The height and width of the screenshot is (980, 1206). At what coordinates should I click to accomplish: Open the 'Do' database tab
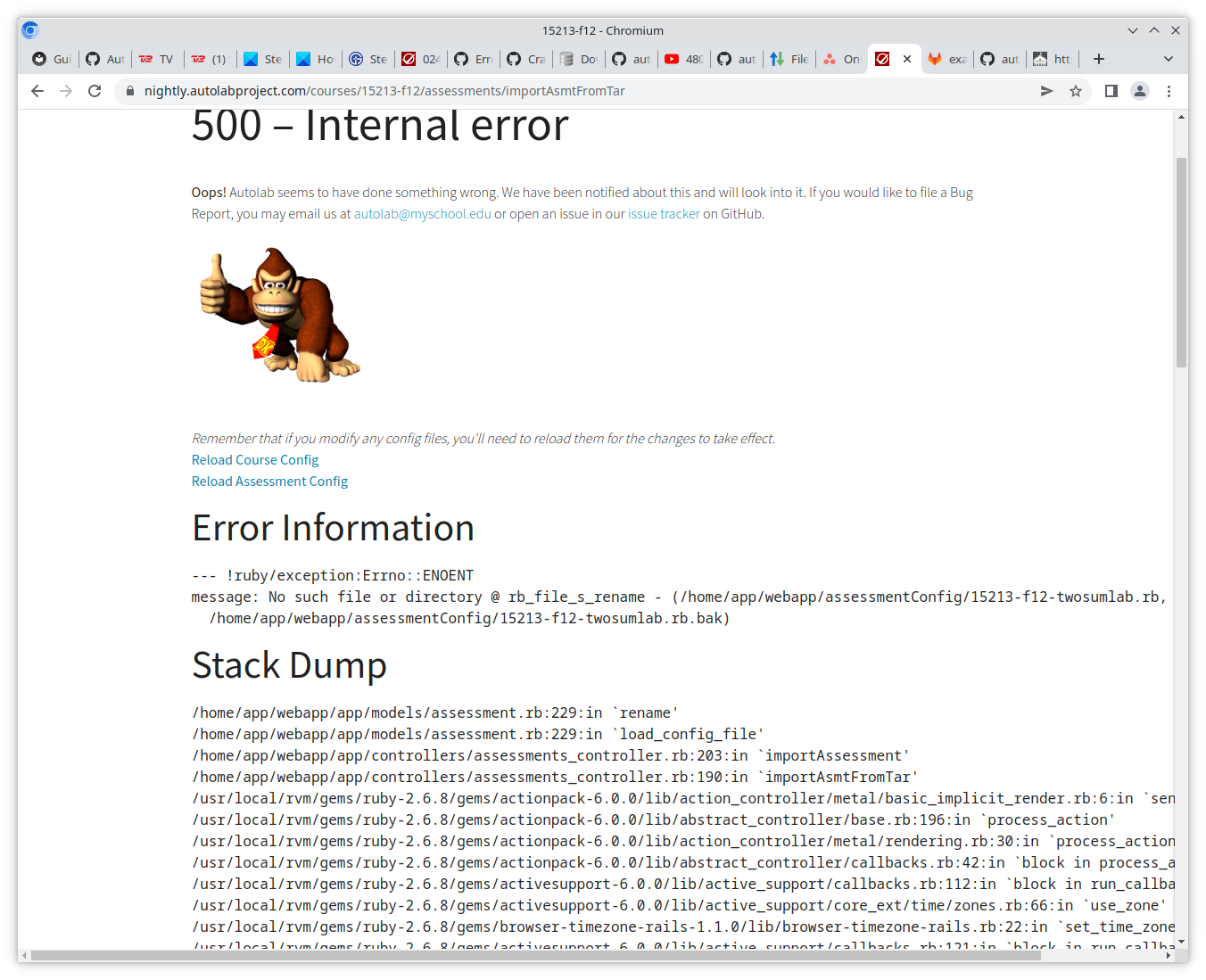578,59
